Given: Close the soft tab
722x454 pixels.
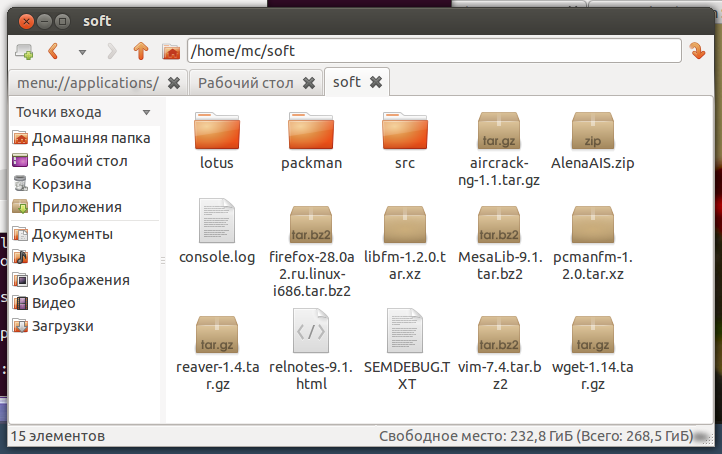Looking at the screenshot, I should click(x=376, y=82).
